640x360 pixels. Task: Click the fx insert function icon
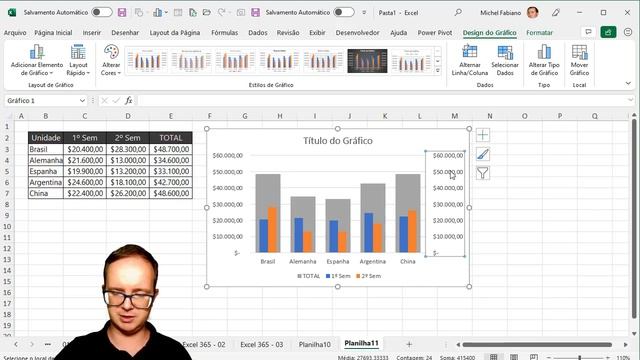pos(129,100)
